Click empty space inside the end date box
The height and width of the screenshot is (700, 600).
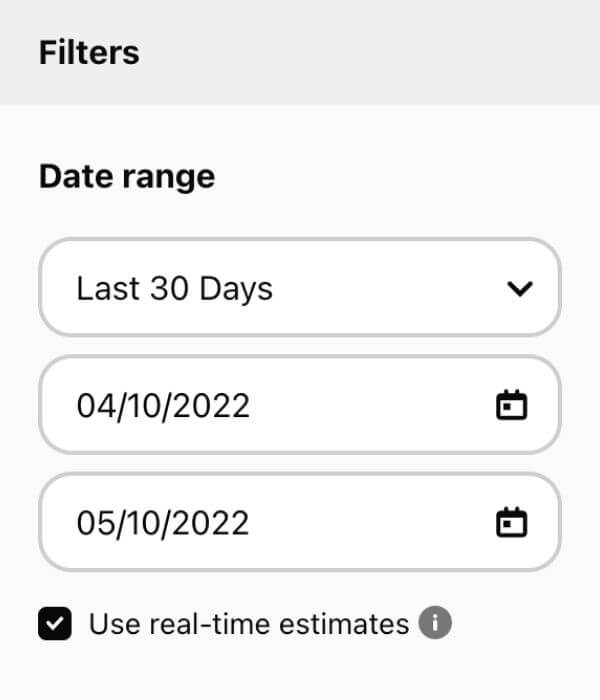coord(371,522)
